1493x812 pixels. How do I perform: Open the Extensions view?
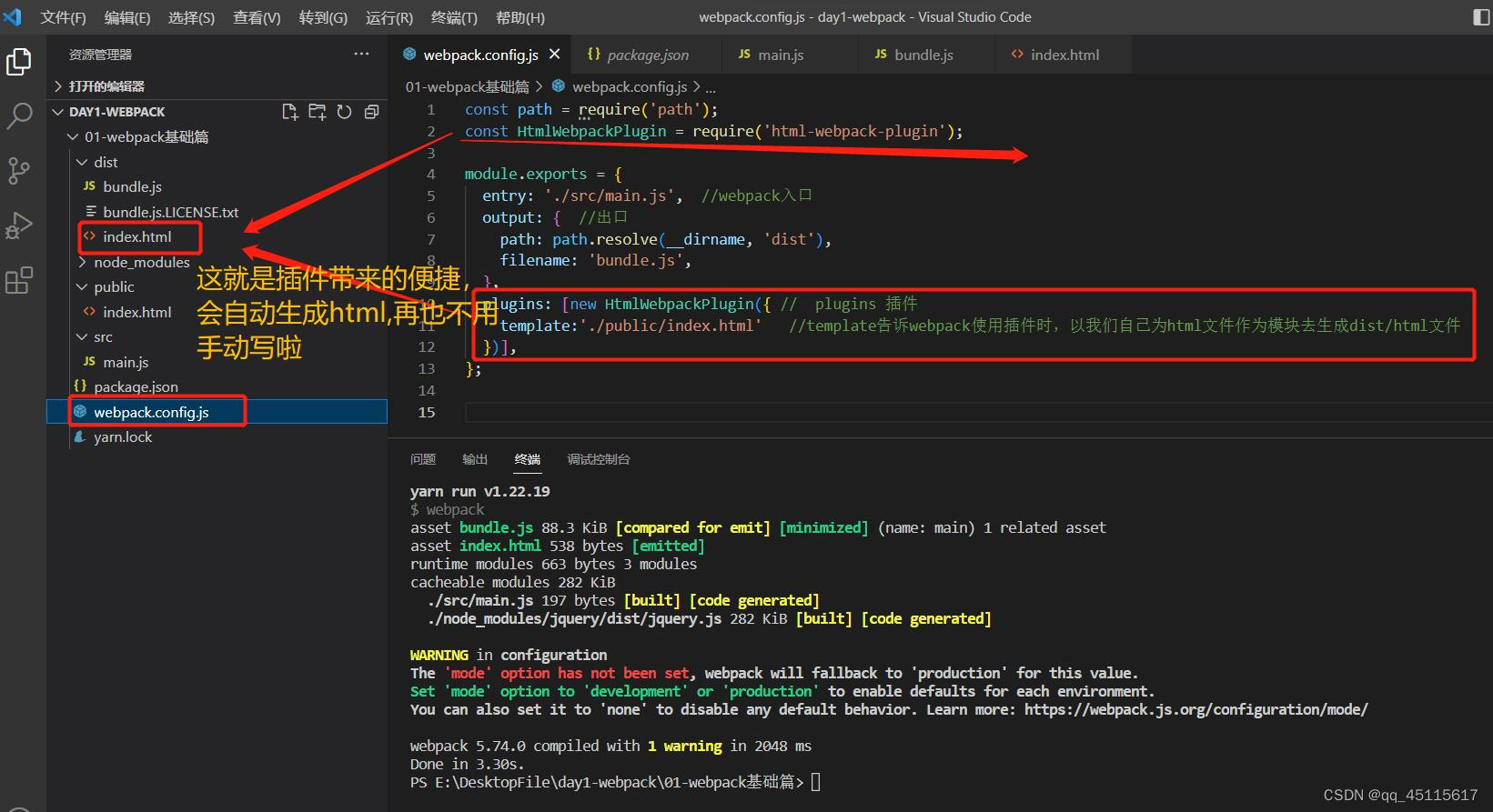point(19,280)
